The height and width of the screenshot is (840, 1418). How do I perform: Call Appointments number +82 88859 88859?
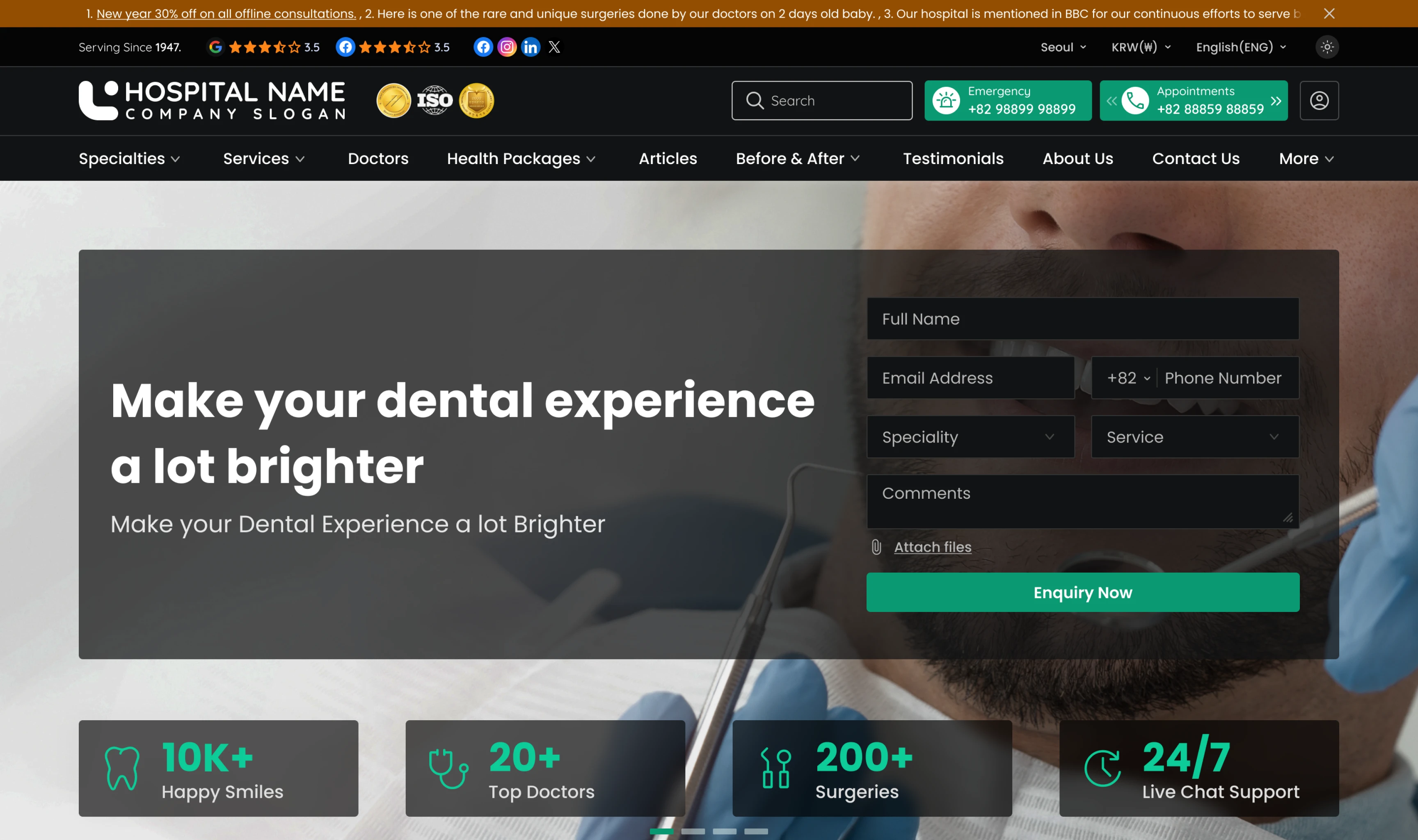pos(1210,109)
